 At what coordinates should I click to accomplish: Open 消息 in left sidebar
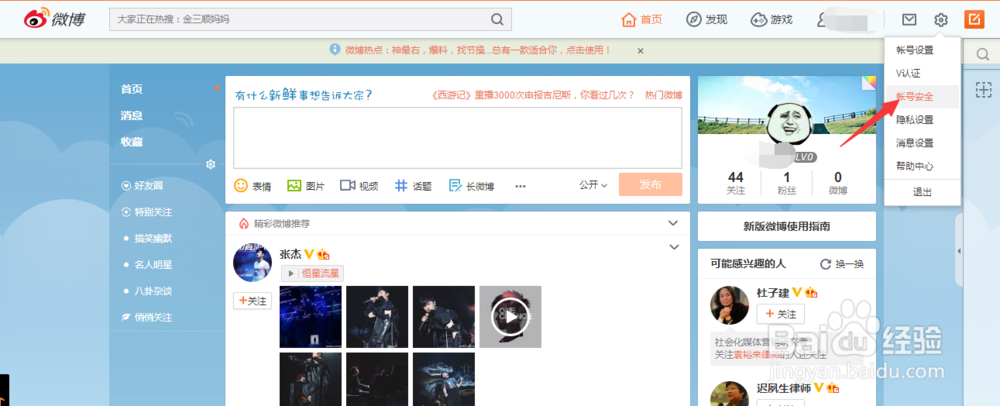(131, 115)
